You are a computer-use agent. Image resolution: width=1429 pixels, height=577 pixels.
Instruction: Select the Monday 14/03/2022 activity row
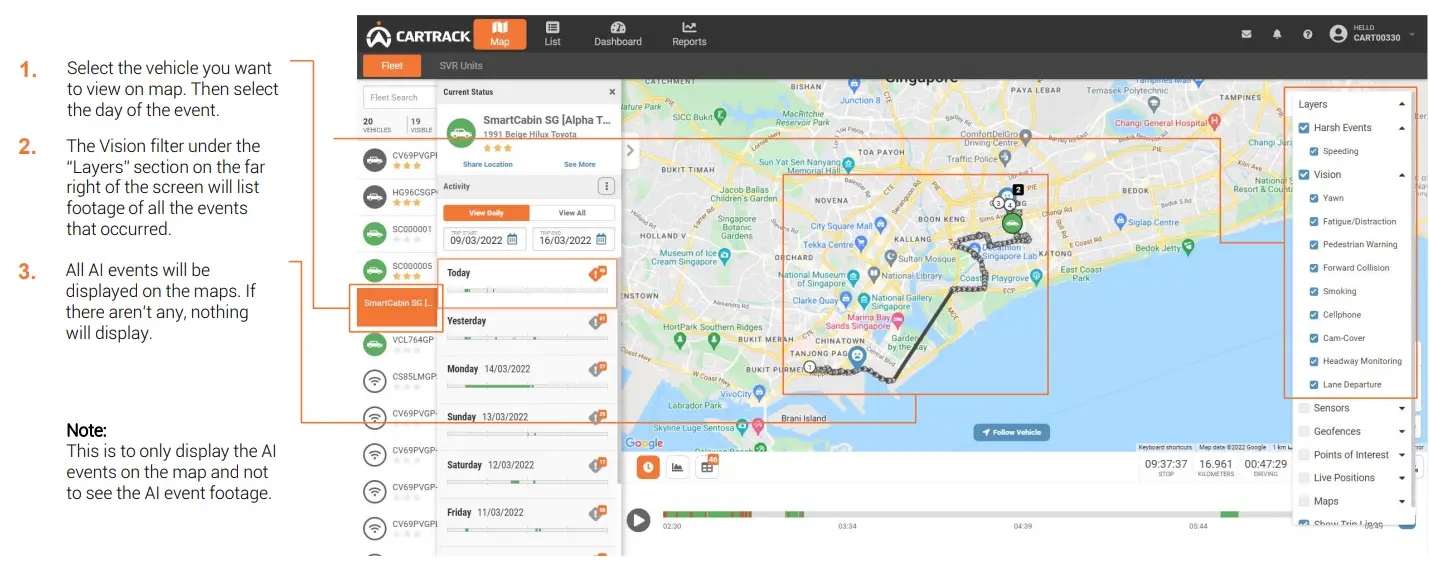[528, 379]
